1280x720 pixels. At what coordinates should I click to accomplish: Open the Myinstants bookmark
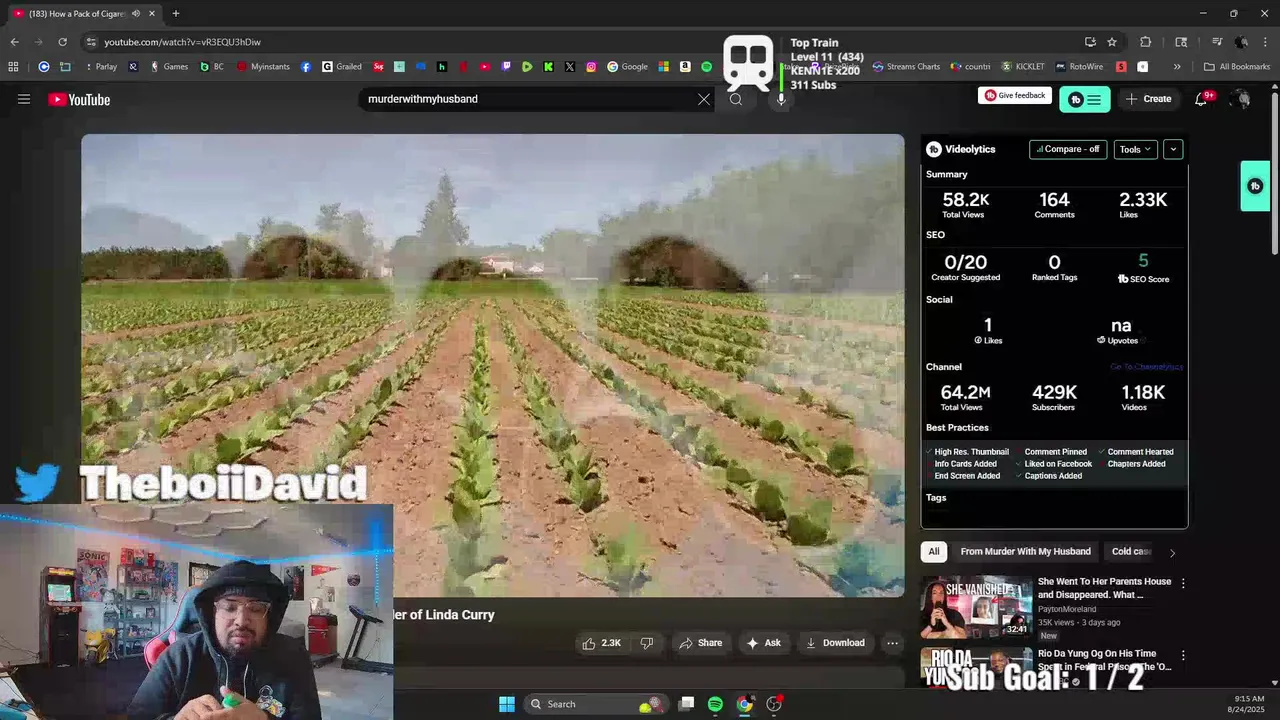click(x=263, y=67)
